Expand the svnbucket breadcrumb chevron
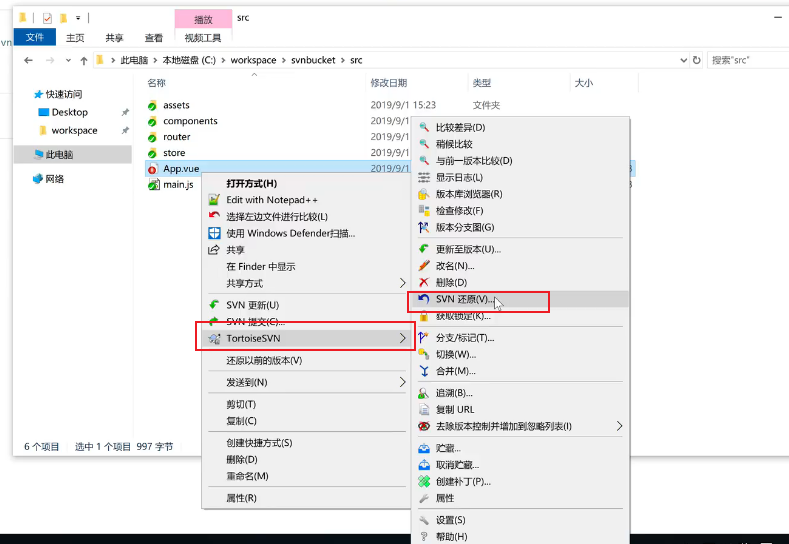The image size is (789, 544). 342,60
